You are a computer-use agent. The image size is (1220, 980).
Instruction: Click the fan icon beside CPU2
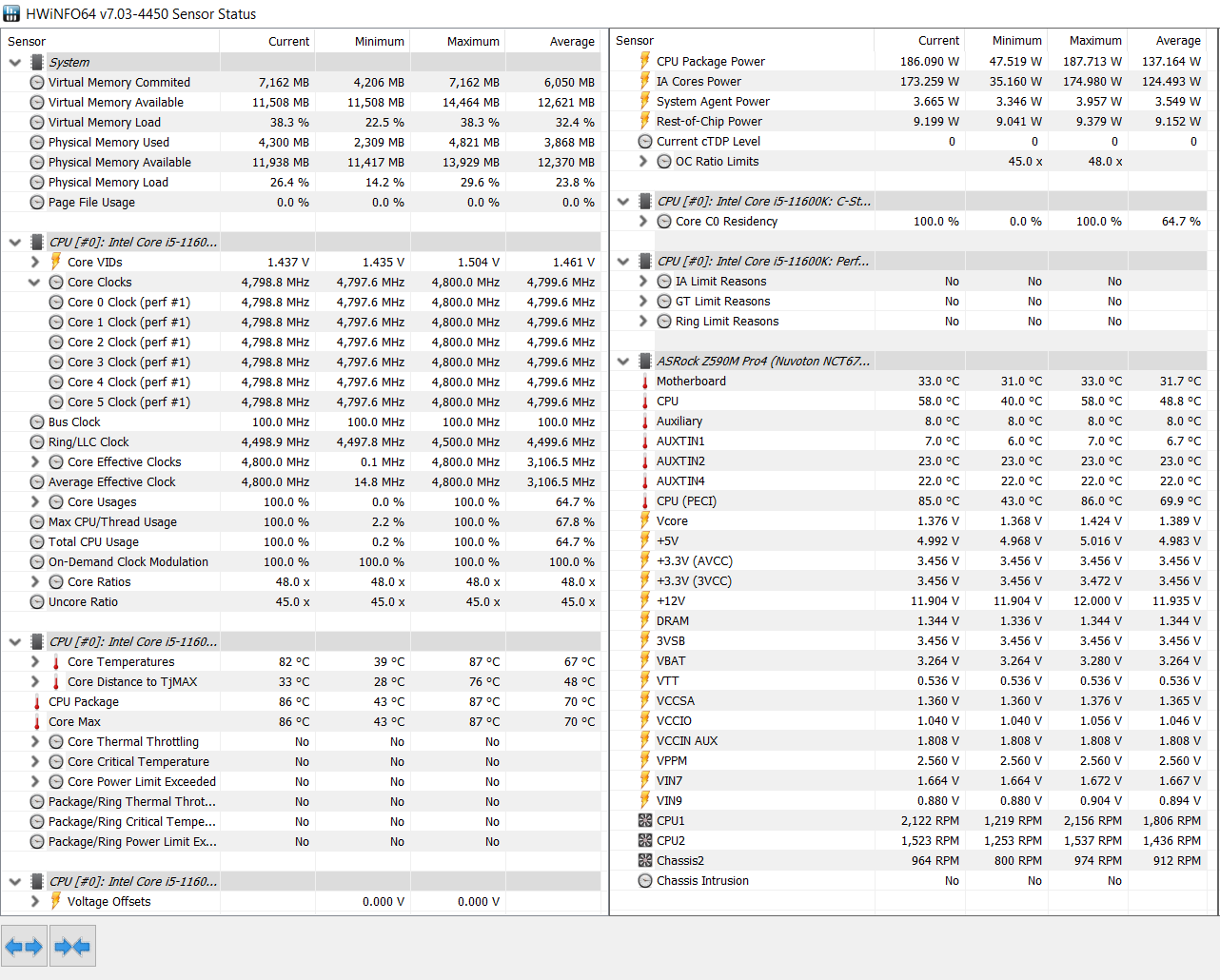tap(645, 840)
